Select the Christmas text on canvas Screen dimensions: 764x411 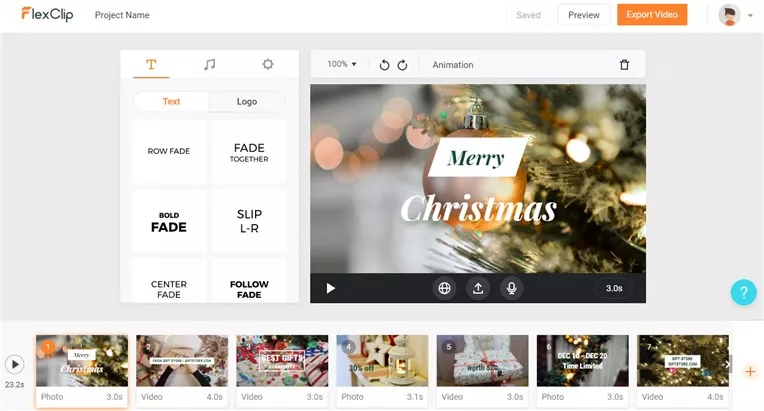coord(478,209)
